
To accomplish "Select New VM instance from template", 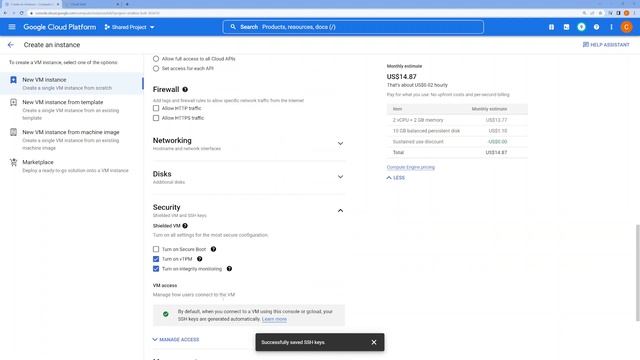I will point(72,109).
